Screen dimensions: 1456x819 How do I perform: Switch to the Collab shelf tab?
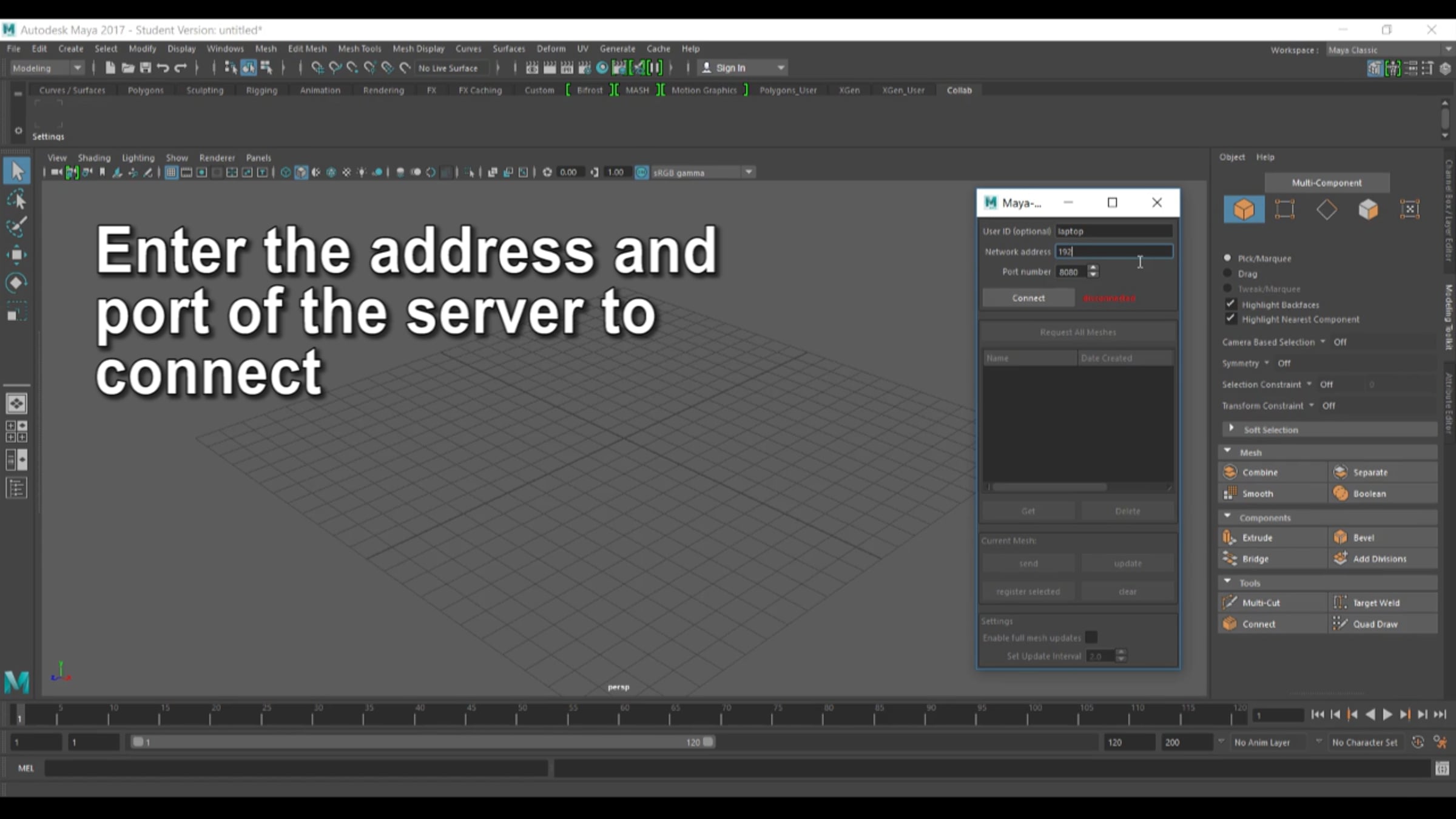pos(959,90)
